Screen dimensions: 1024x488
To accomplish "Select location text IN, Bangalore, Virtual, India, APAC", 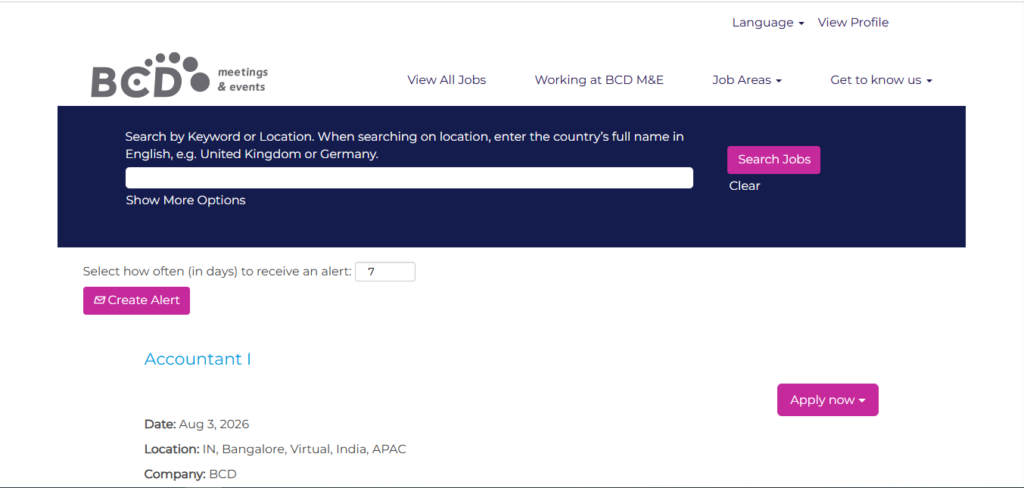I will tap(304, 449).
